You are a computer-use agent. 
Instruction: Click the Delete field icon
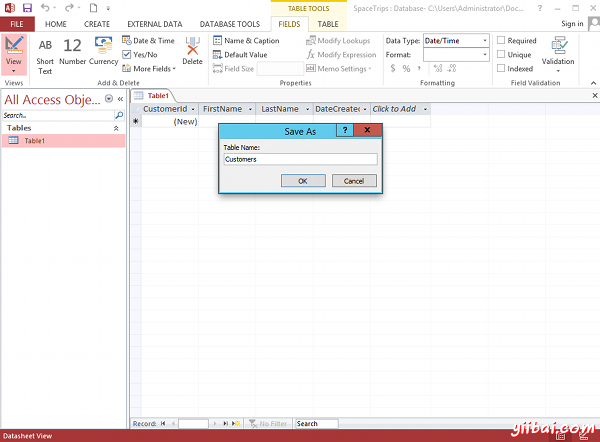(x=192, y=52)
